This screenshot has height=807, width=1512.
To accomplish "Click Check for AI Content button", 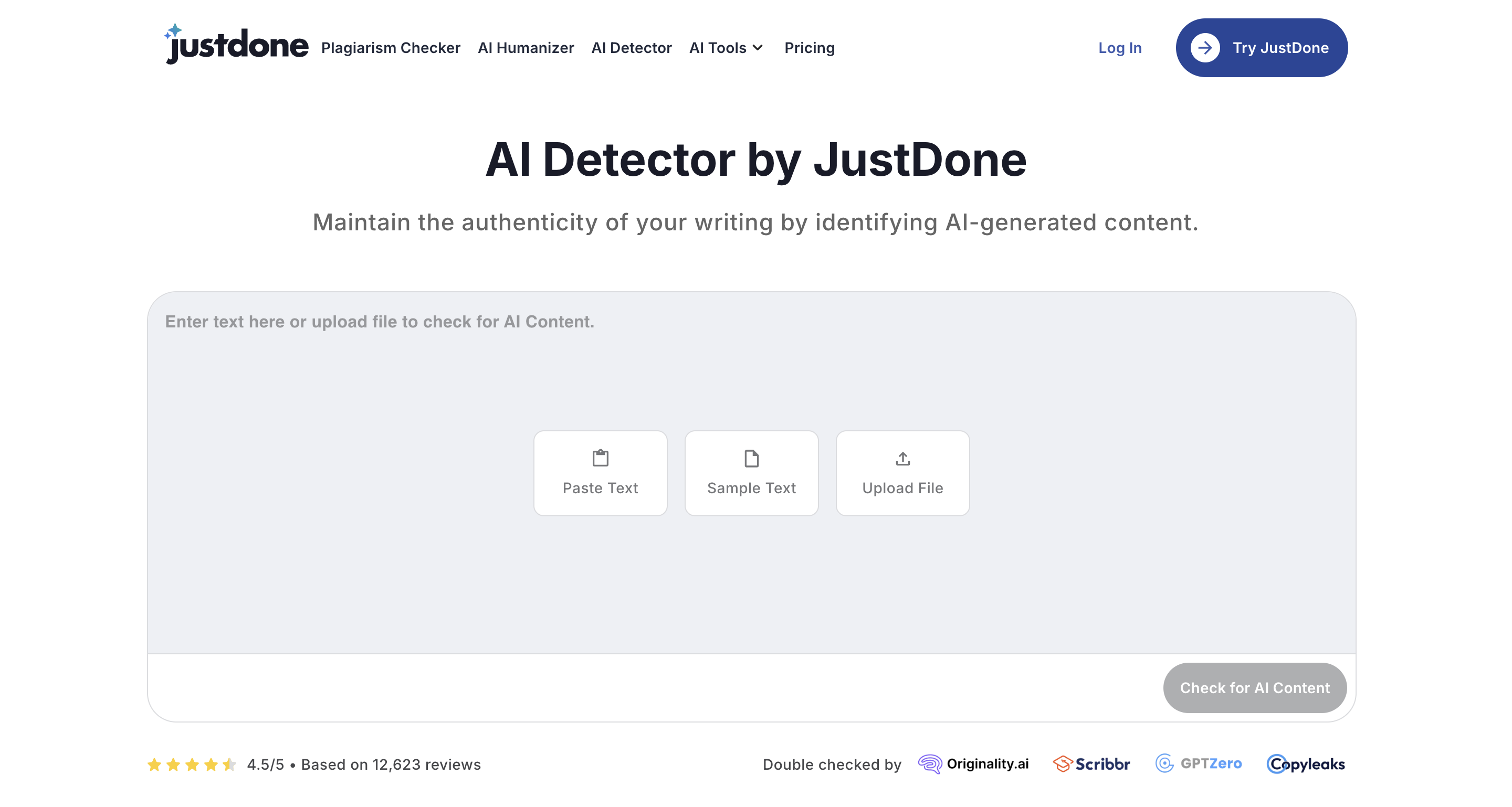I will point(1254,687).
